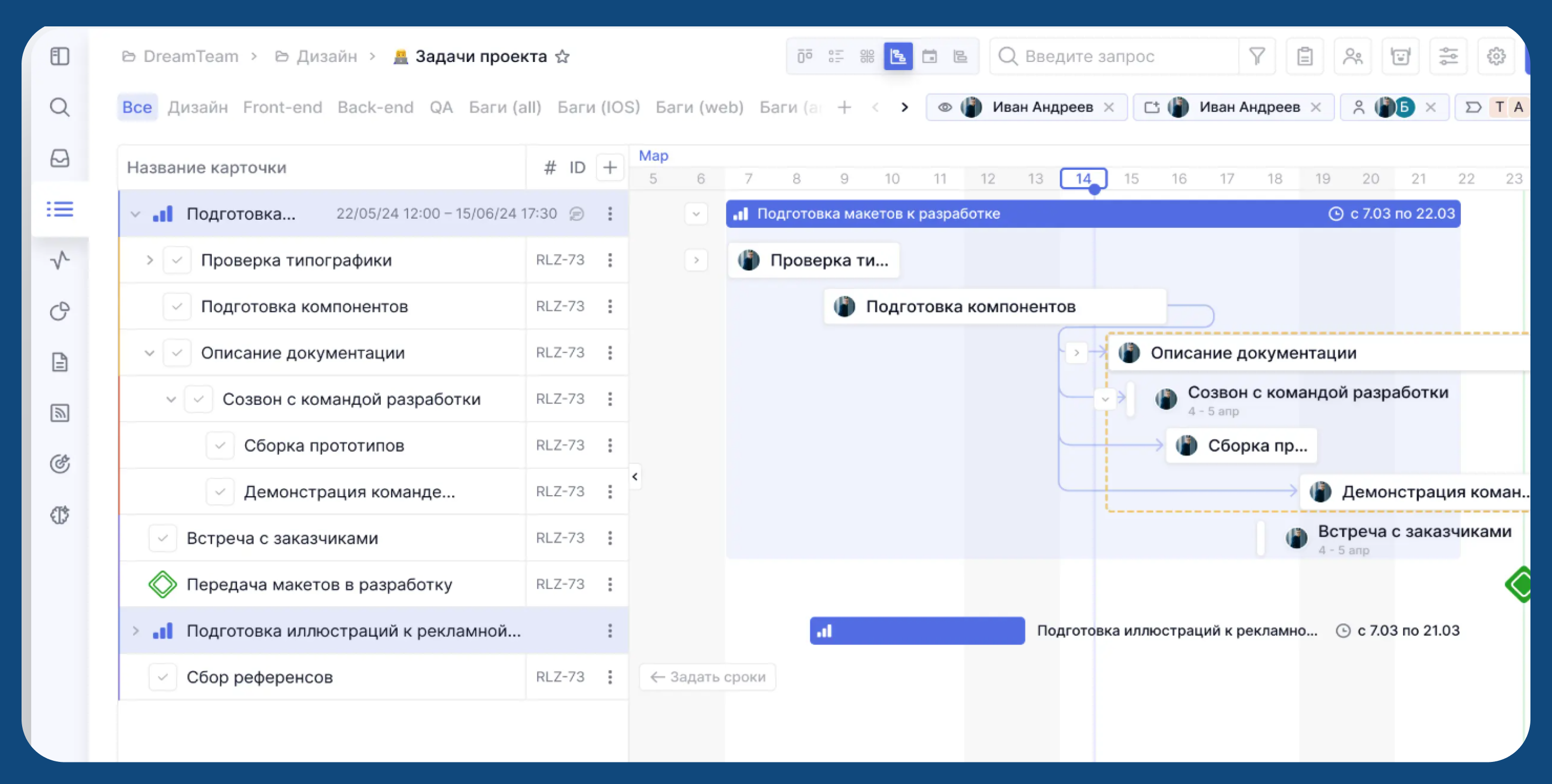Open the activity pulse icon in sidebar
The height and width of the screenshot is (784, 1552).
(x=60, y=260)
